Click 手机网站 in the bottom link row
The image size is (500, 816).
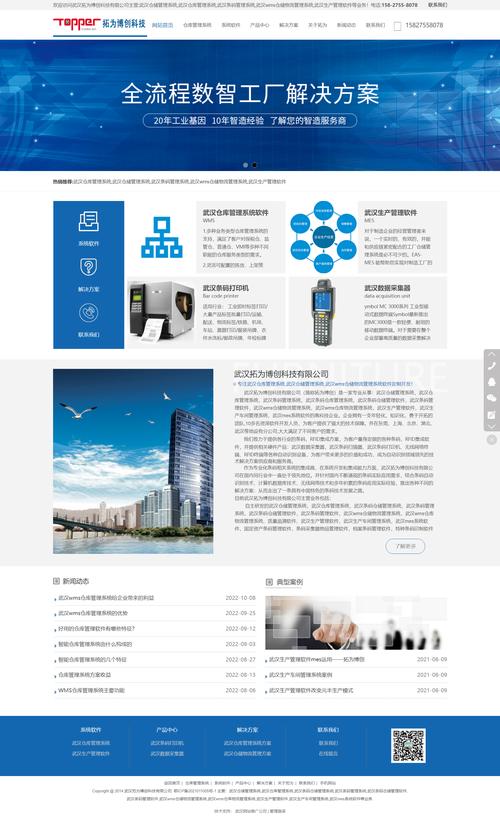[x=328, y=783]
